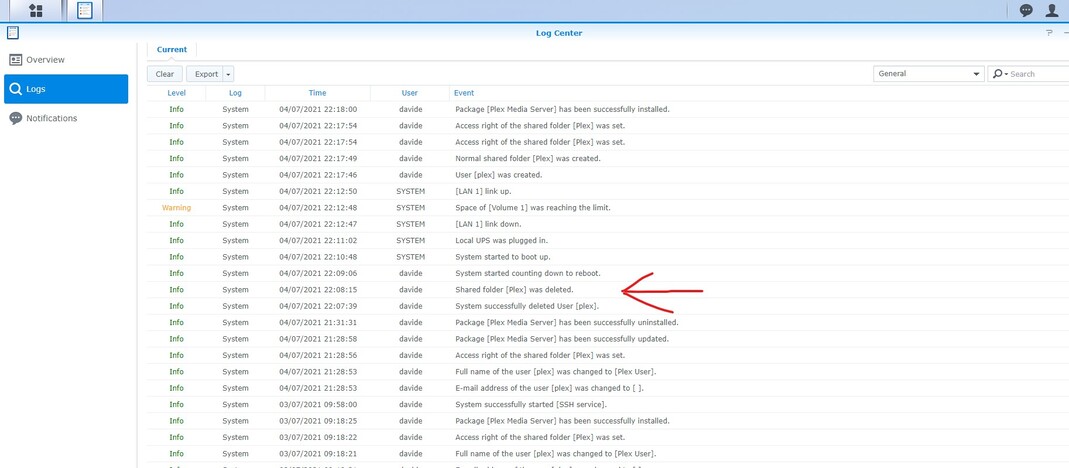This screenshot has width=1069, height=468.
Task: Sort by the Time column header
Action: pyautogui.click(x=317, y=93)
